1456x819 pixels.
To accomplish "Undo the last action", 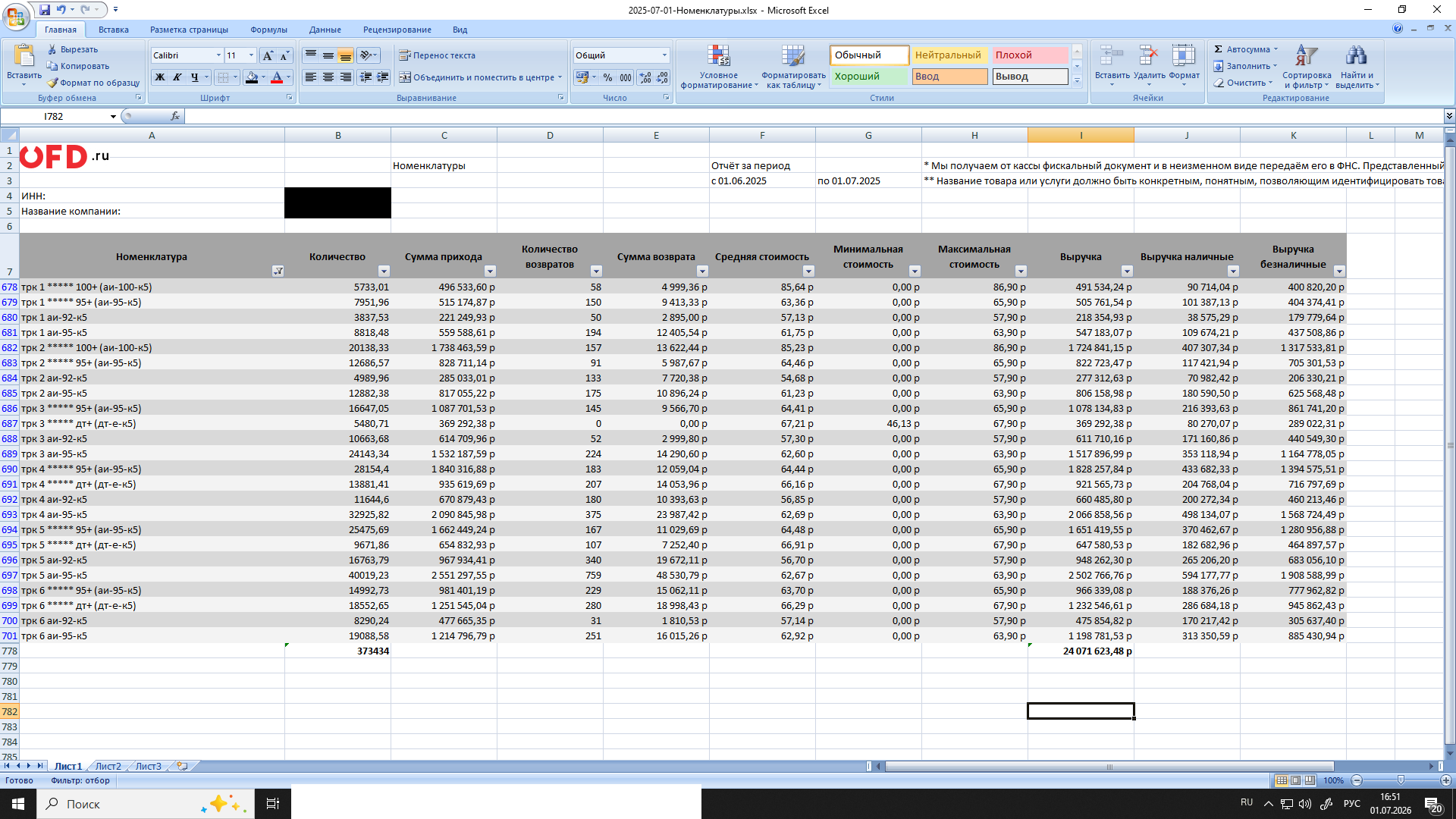I will pos(61,10).
